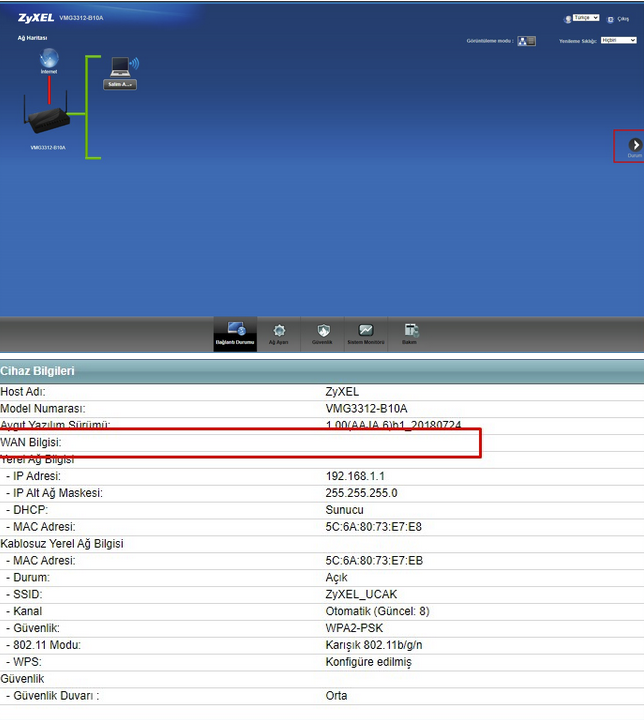Click the subnet mask 255.255.255.0
Image resolution: width=644 pixels, height=721 pixels.
(x=361, y=493)
